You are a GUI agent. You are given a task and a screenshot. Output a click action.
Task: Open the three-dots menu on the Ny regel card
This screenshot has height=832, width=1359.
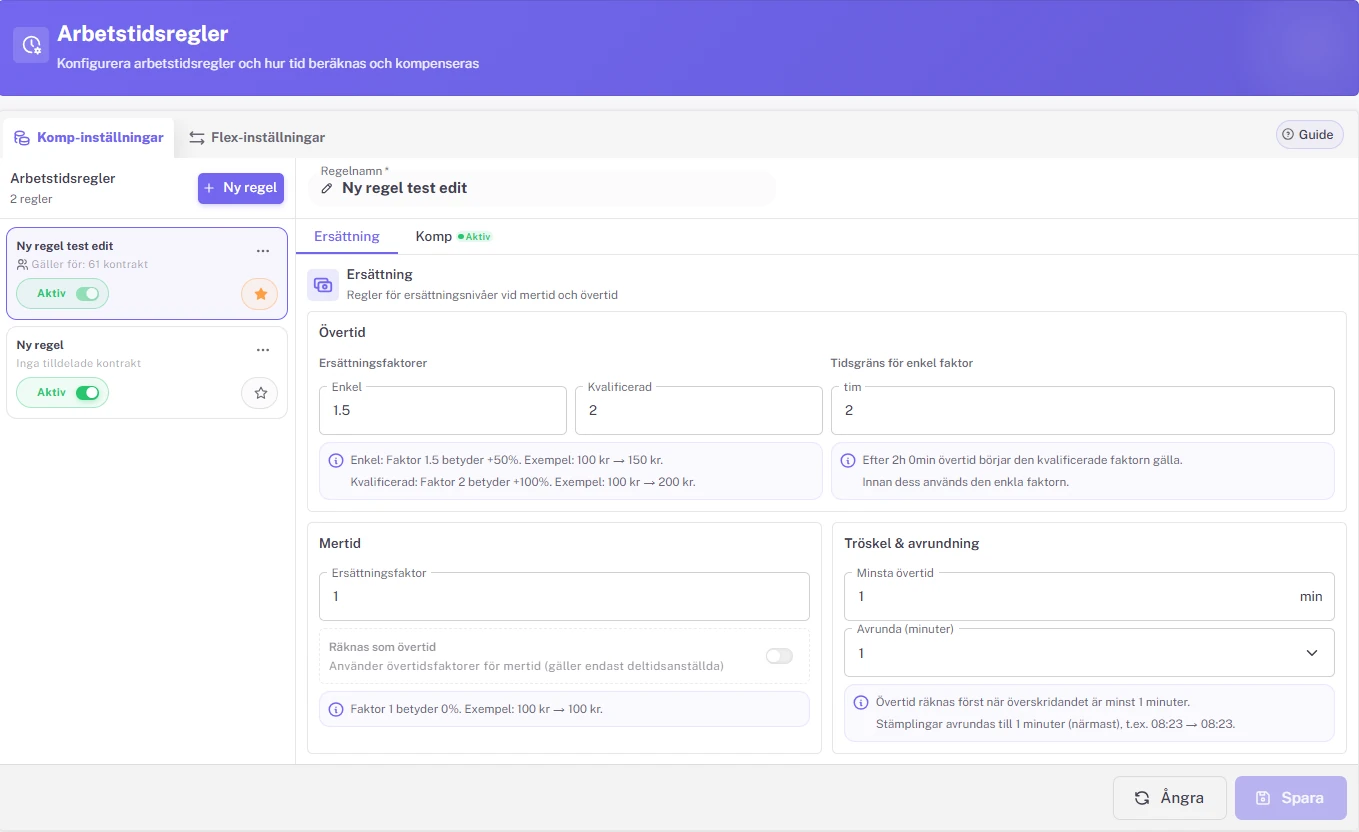coord(263,350)
